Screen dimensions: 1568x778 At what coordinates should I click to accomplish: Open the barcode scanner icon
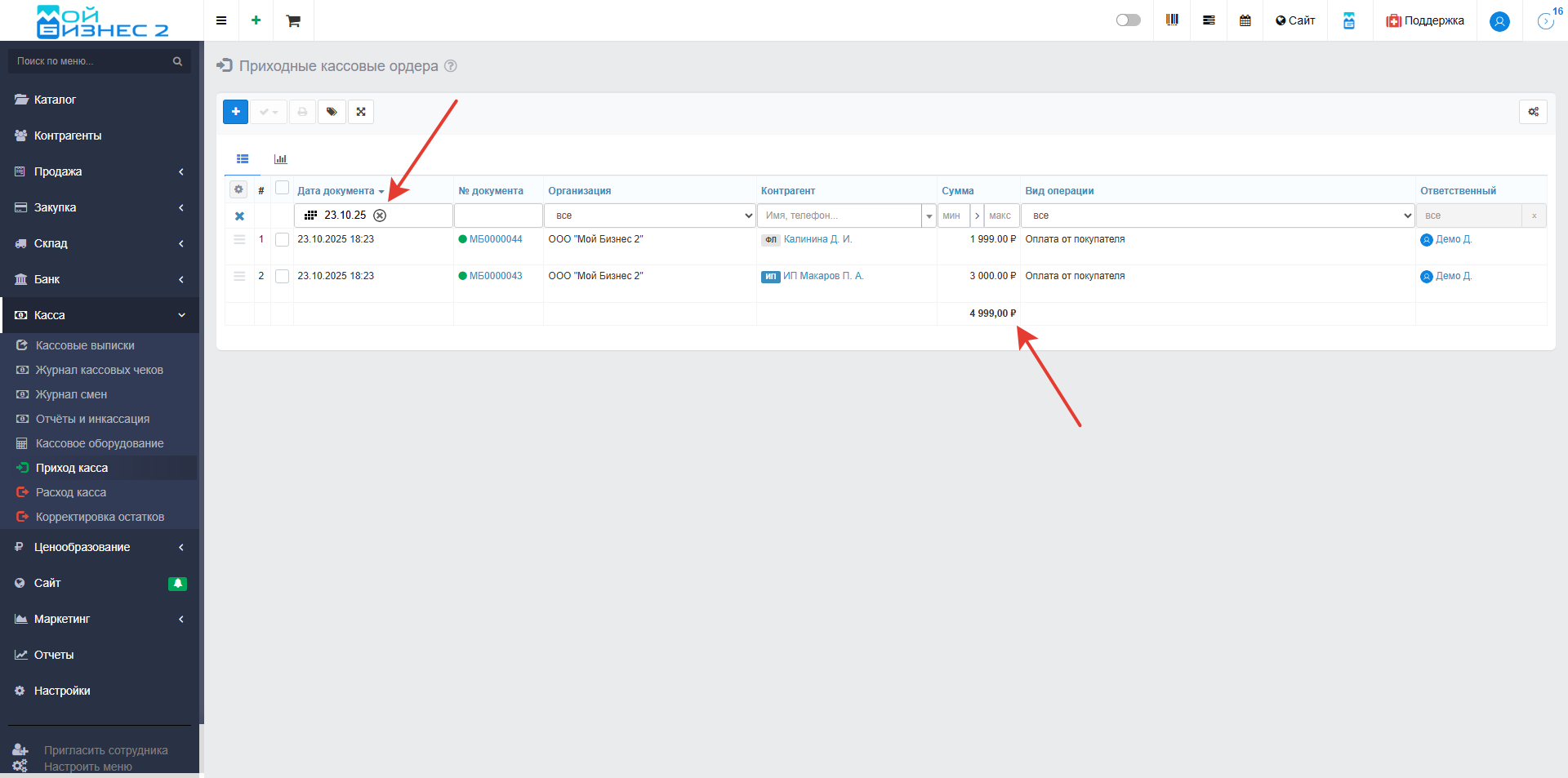[1172, 20]
